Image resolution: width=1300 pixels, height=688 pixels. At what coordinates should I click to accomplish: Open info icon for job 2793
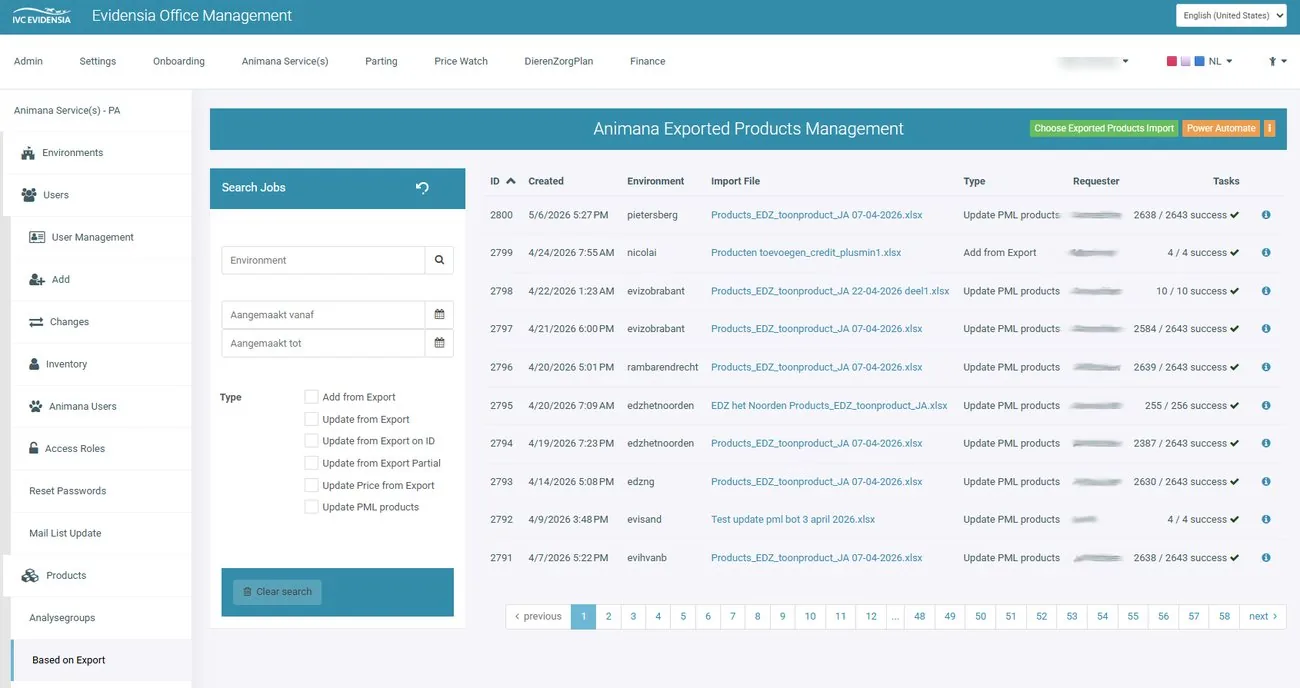click(x=1266, y=481)
